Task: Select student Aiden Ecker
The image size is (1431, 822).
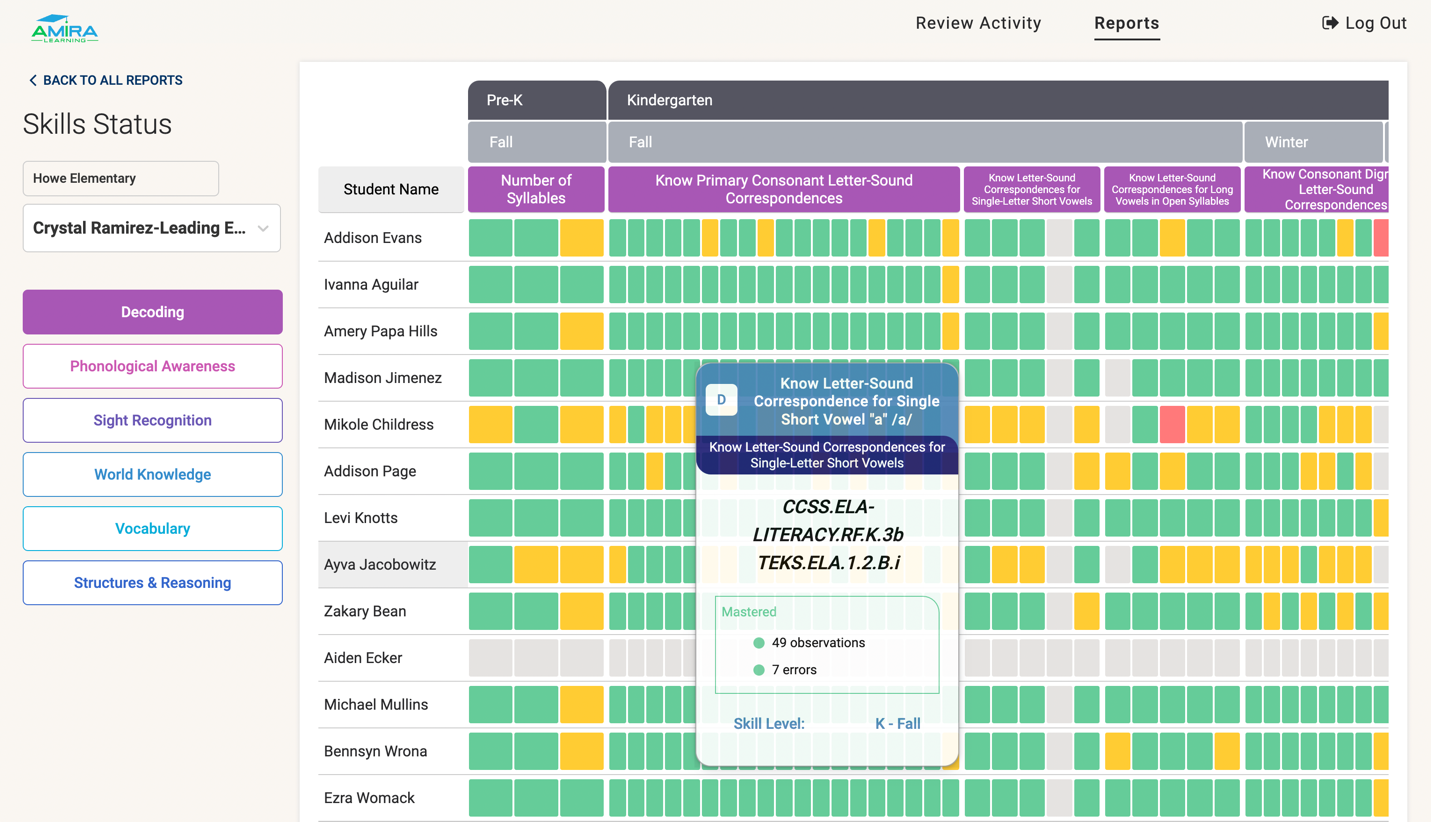Action: pyautogui.click(x=363, y=658)
